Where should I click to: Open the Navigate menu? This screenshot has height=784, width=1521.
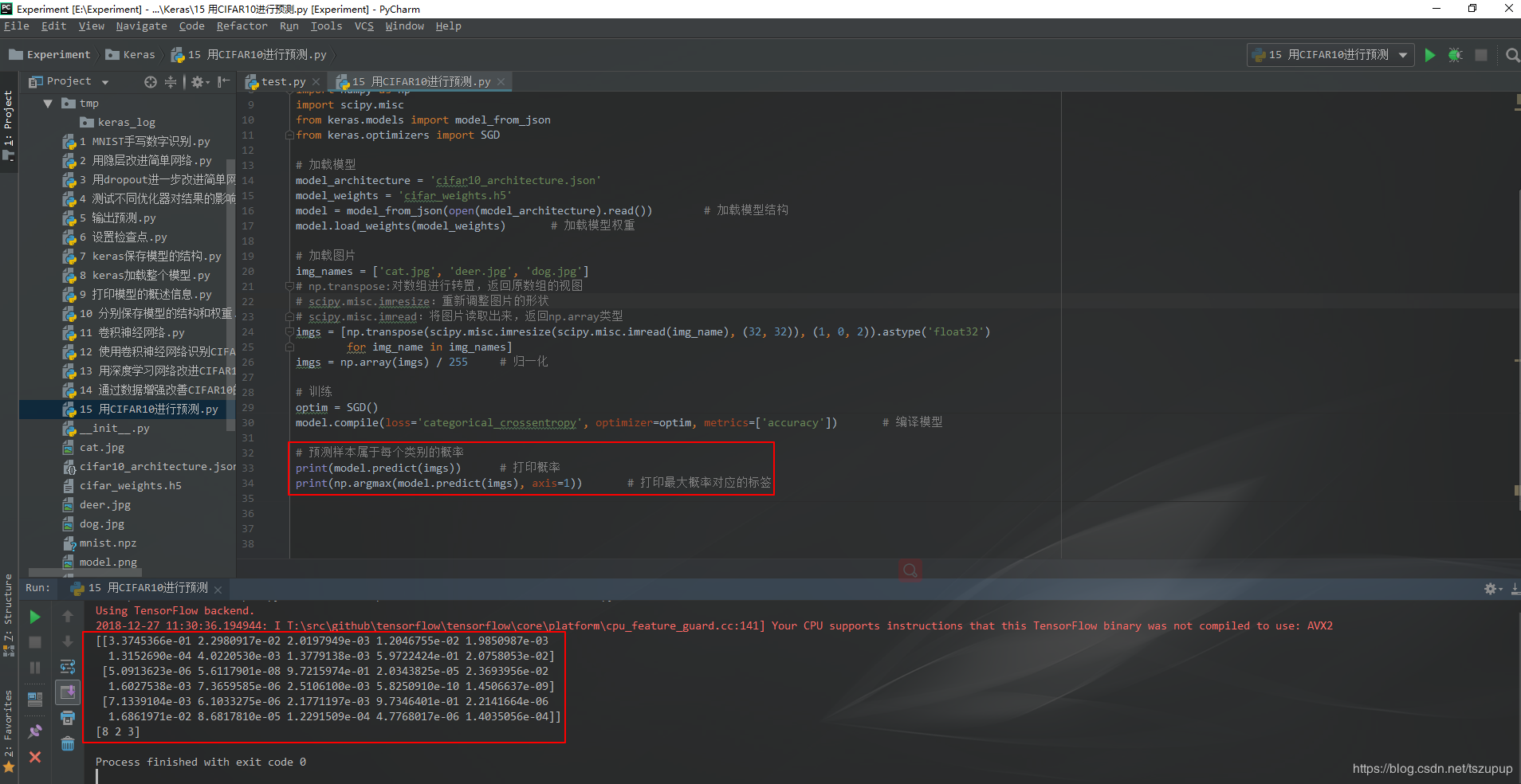[x=141, y=26]
